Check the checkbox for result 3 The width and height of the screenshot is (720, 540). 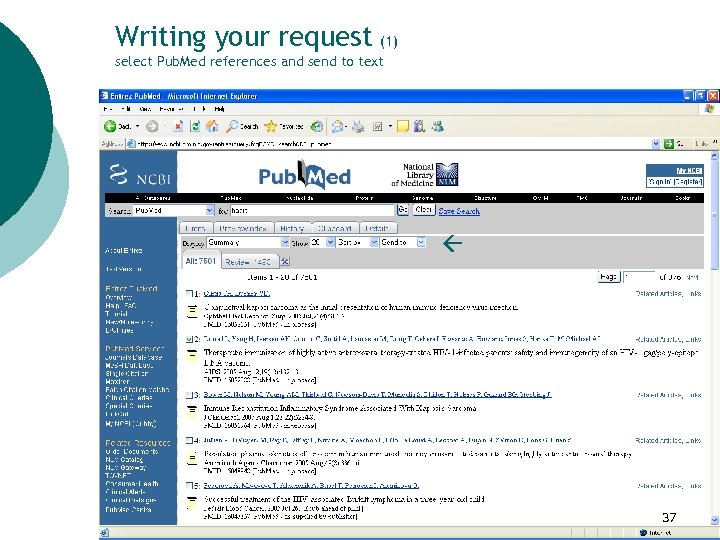click(x=189, y=394)
